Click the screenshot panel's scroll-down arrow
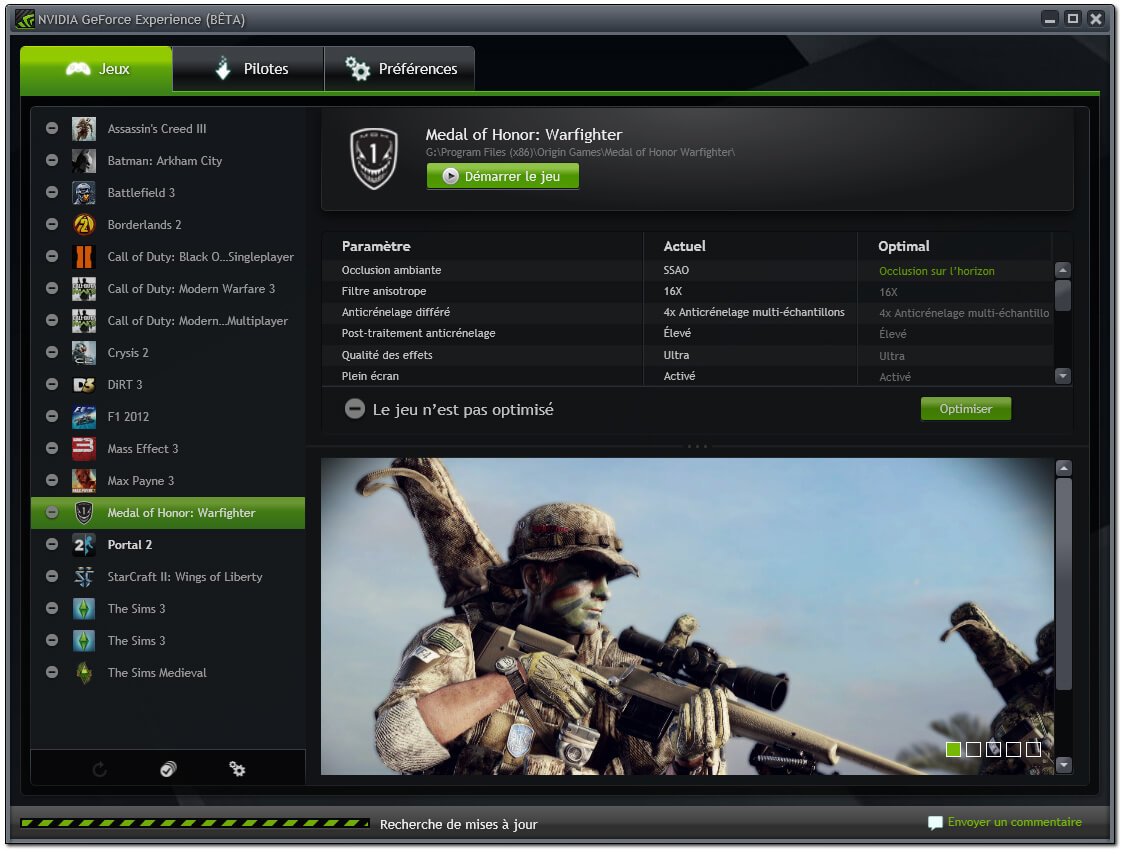 1064,765
